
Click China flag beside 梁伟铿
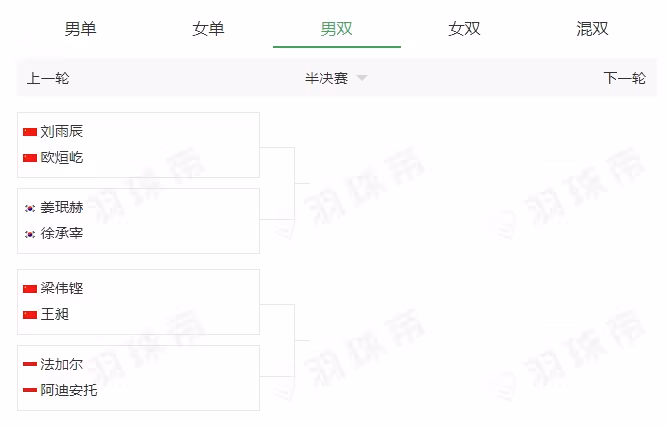[30, 289]
